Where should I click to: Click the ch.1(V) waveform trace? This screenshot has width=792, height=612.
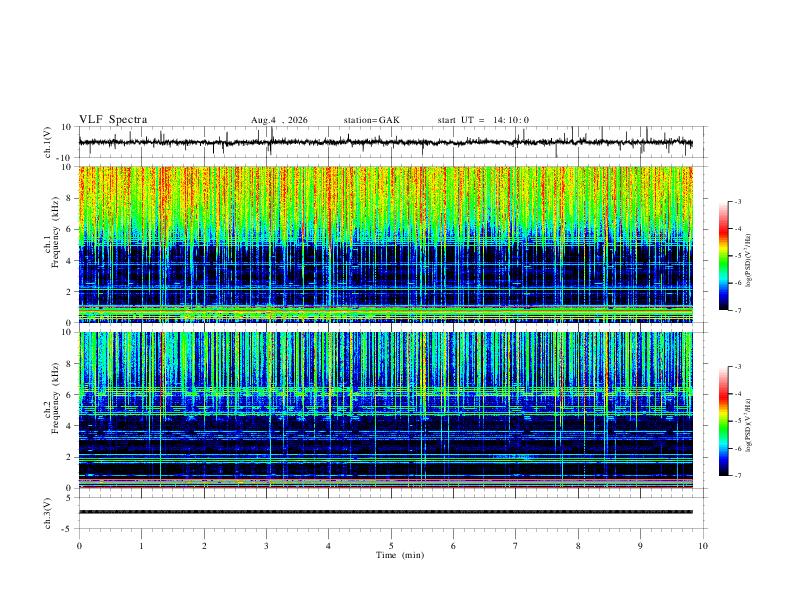[385, 142]
